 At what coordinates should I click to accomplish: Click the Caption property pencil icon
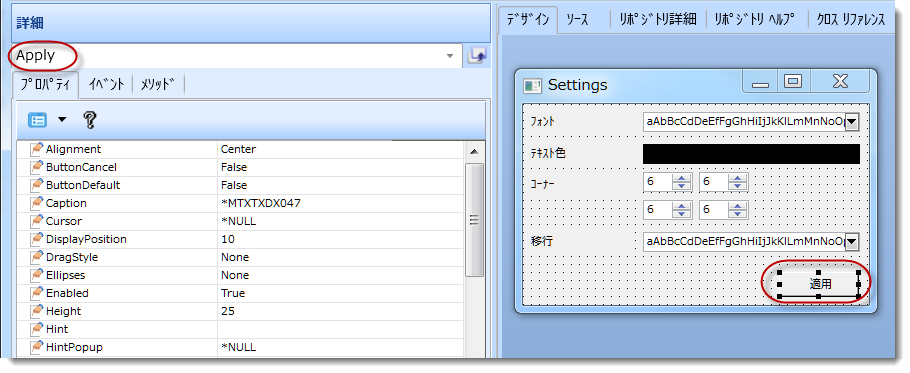tap(37, 203)
